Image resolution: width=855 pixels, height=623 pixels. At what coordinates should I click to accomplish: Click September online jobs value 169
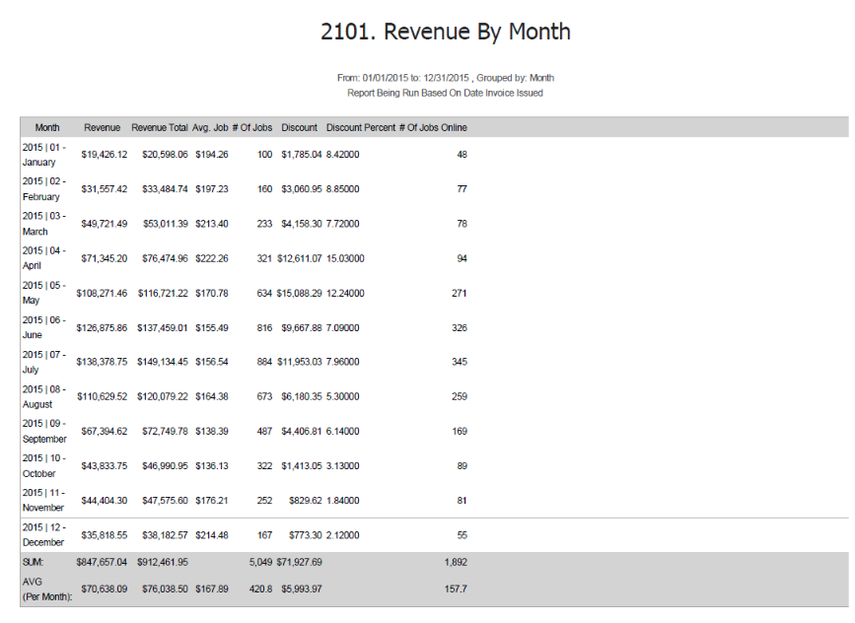[459, 432]
